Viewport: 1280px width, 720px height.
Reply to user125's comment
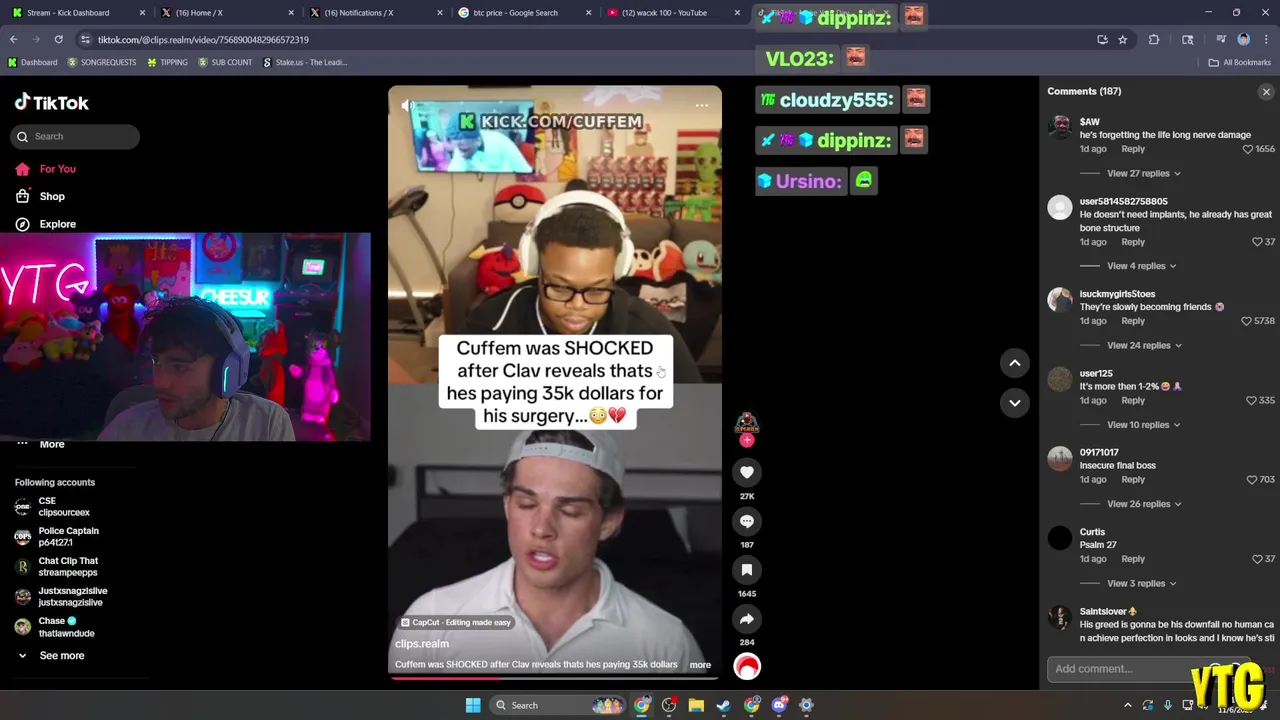tap(1133, 400)
